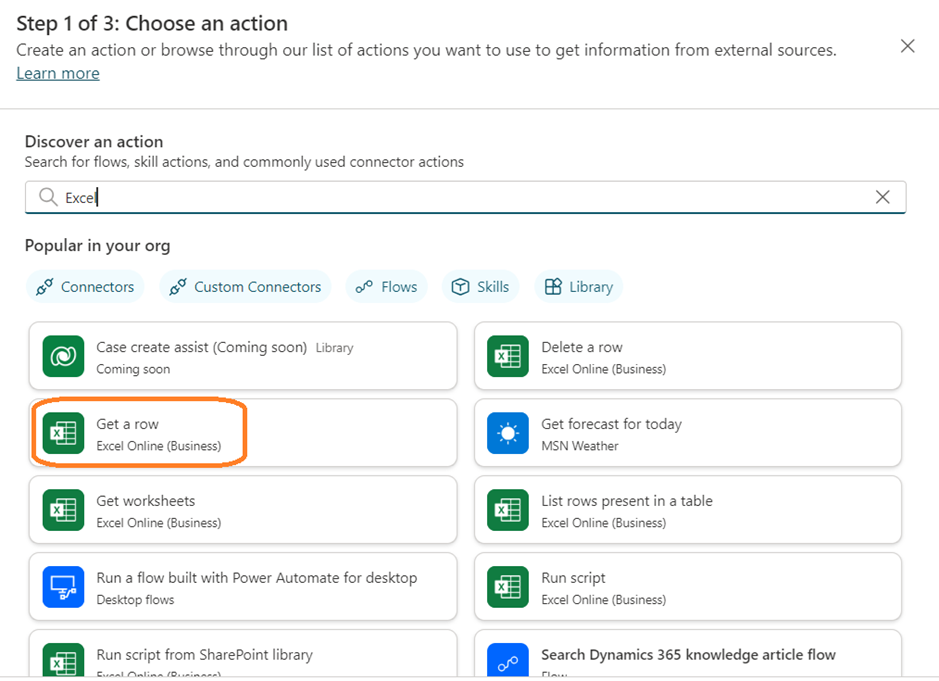The height and width of the screenshot is (681, 939).
Task: Show only Flows actions
Action: (x=387, y=287)
